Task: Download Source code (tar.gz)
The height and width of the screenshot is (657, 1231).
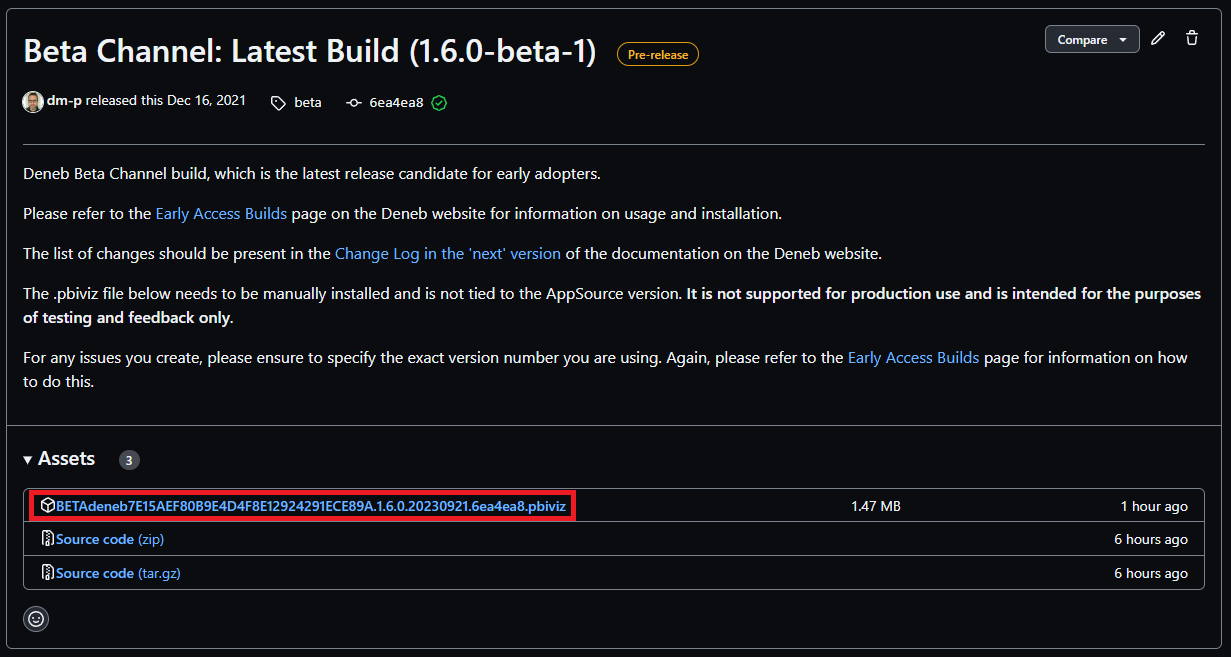Action: pos(118,573)
